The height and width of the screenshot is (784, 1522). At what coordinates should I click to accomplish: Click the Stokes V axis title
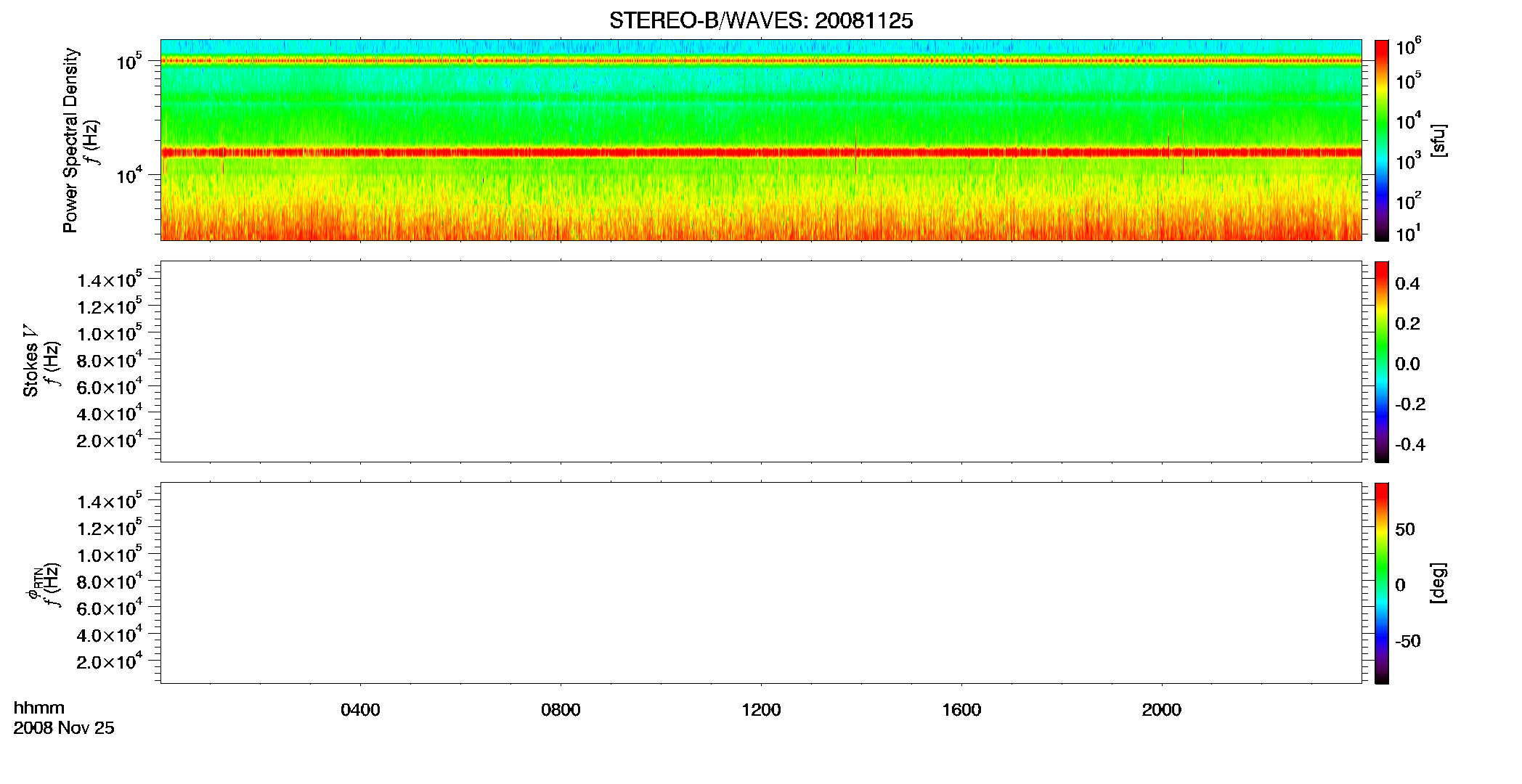tap(30, 361)
